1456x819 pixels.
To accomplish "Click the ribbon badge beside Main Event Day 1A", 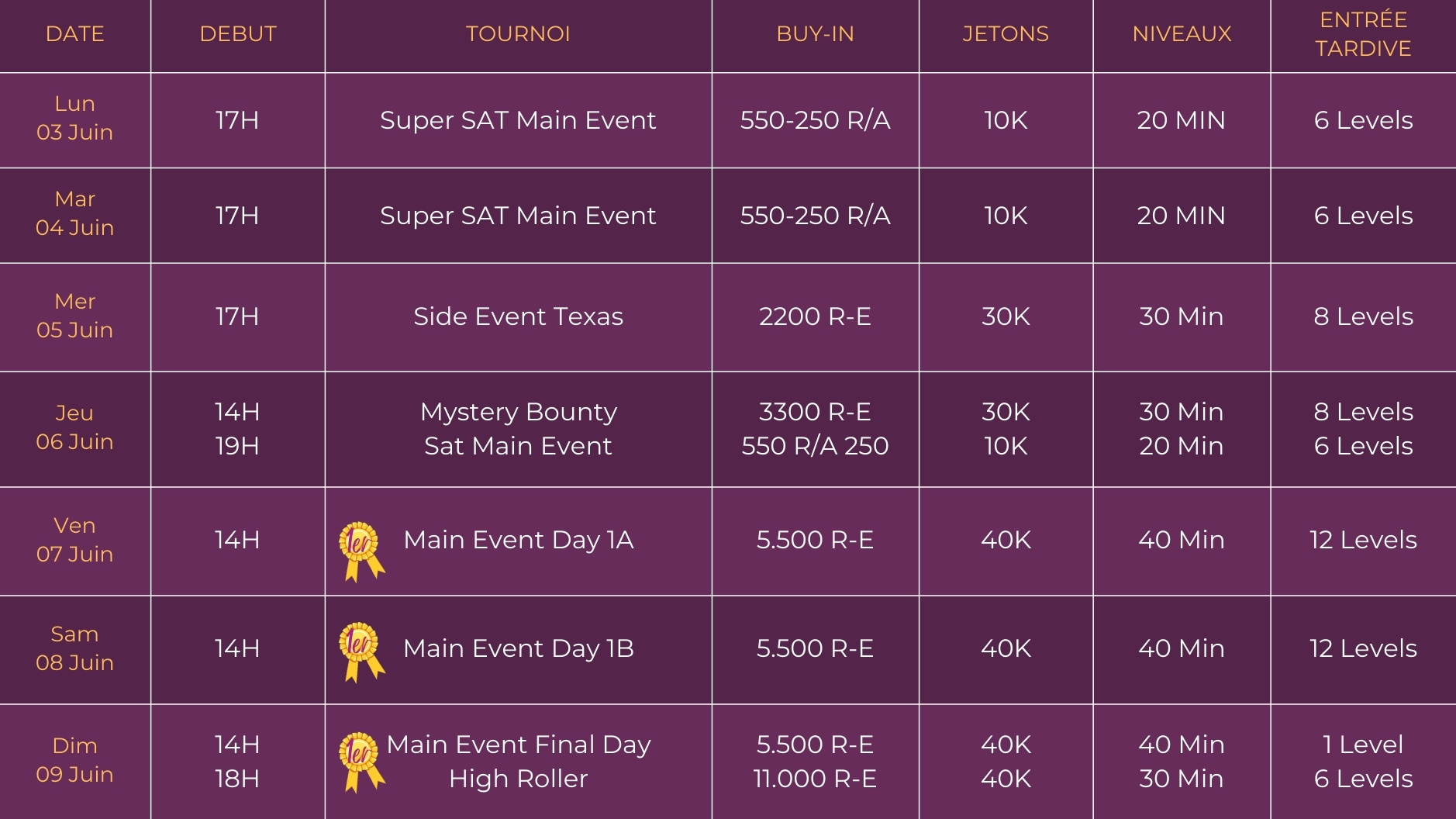I will 362,551.
